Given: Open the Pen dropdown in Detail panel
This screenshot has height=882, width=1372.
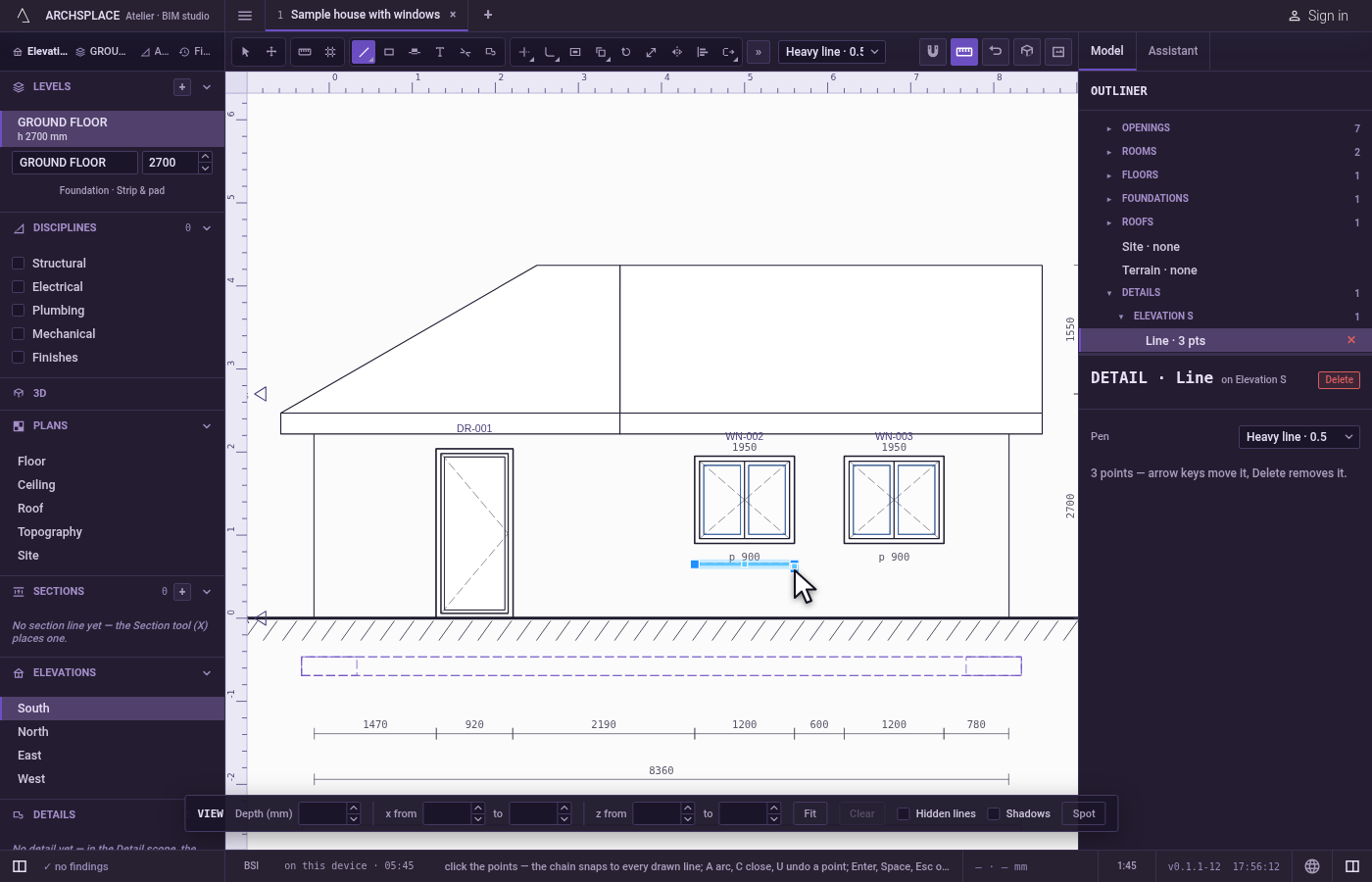Looking at the screenshot, I should coord(1299,437).
